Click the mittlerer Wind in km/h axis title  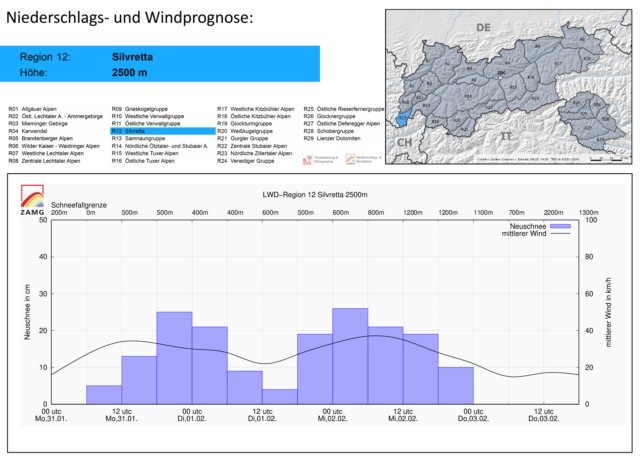[608, 312]
